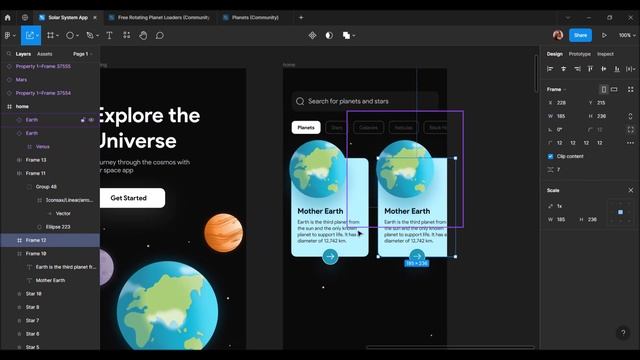640x360 pixels.
Task: Click the search icon in Layers panel
Action: point(9,54)
